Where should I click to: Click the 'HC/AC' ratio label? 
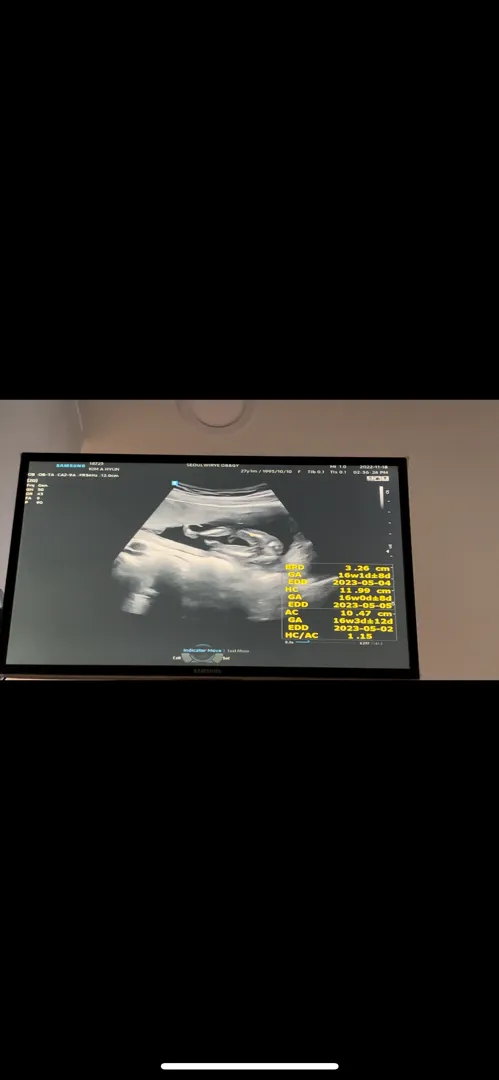pos(301,635)
